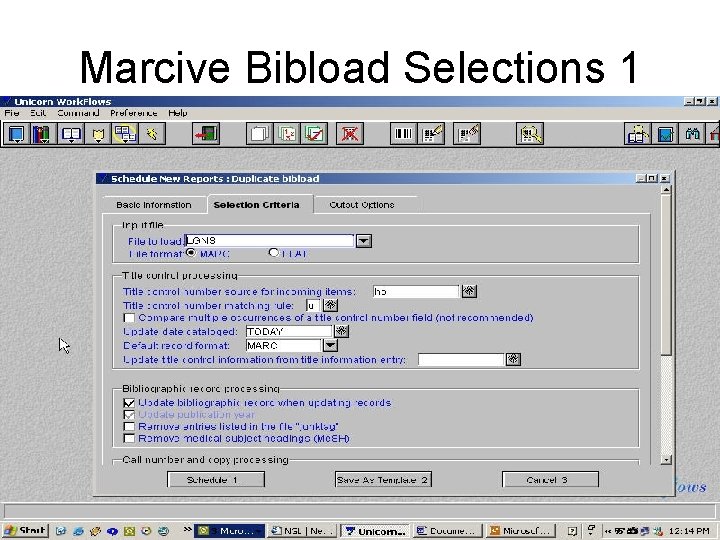The height and width of the screenshot is (540, 720).
Task: Click Internet Explorer quick launch icon
Action: tap(78, 531)
